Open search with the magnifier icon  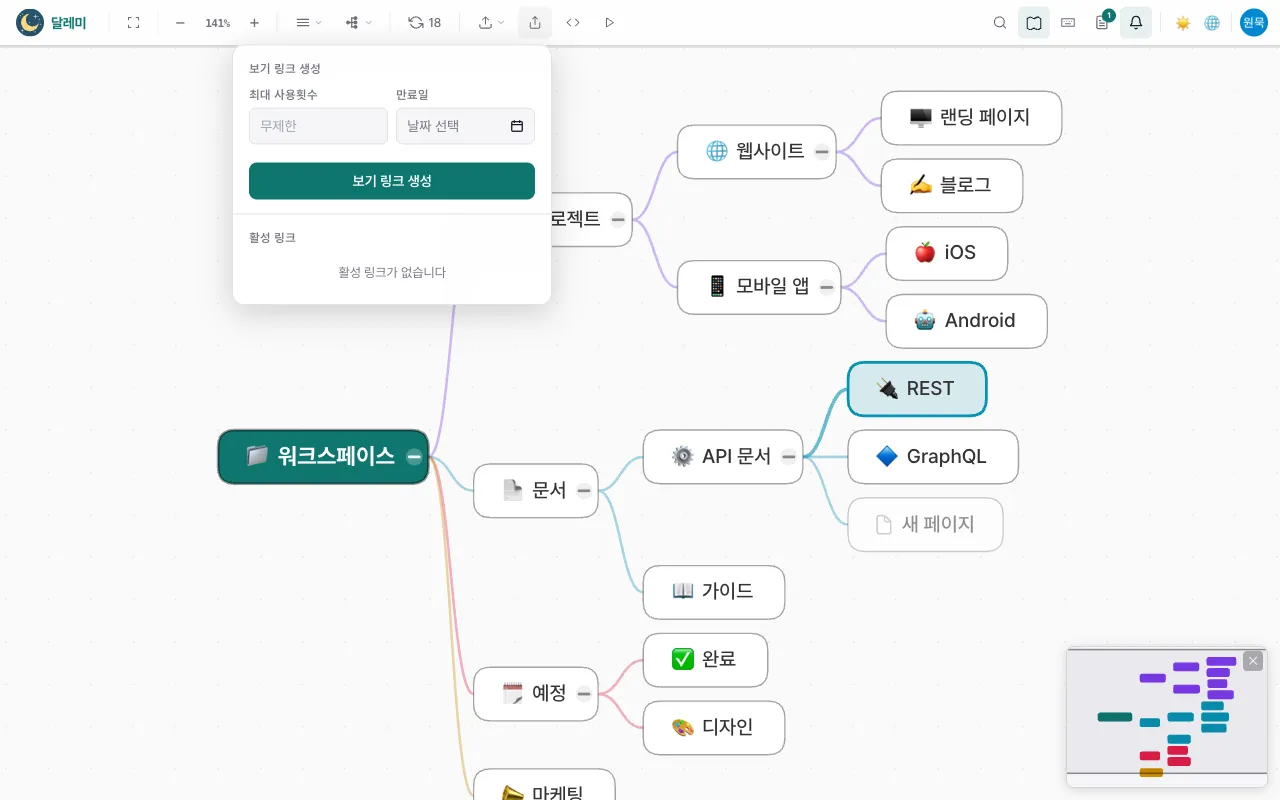(x=1000, y=22)
